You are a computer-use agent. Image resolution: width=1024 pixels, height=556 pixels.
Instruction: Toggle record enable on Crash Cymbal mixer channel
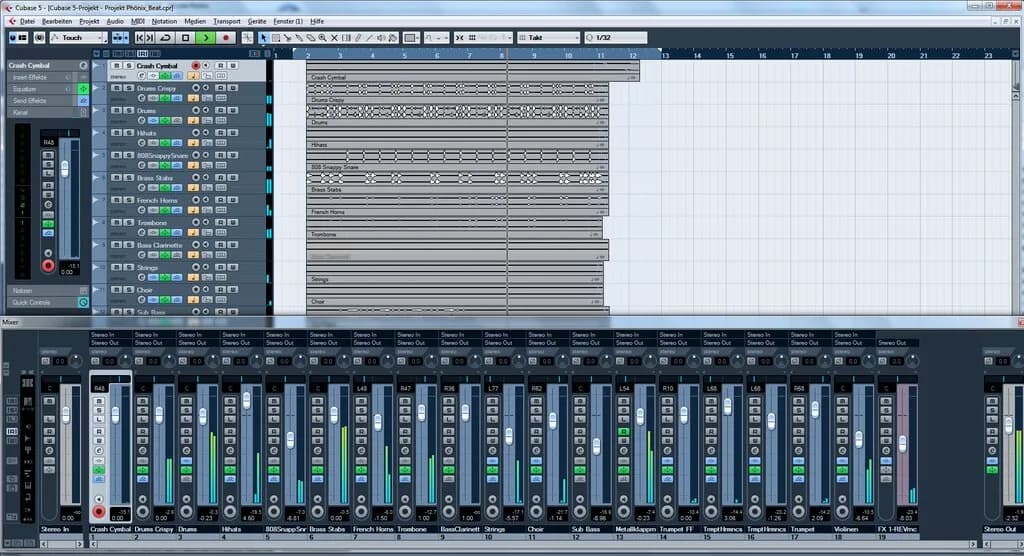(x=99, y=511)
